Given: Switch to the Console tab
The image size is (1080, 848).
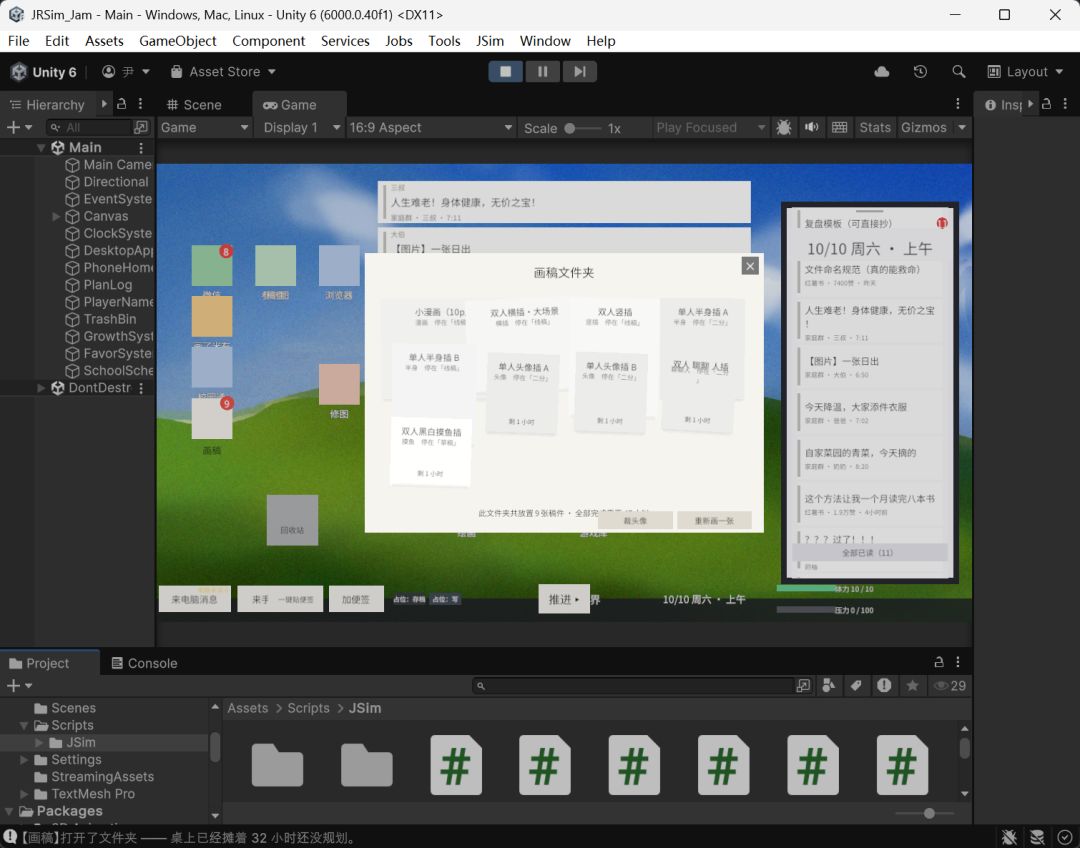Looking at the screenshot, I should [x=145, y=663].
